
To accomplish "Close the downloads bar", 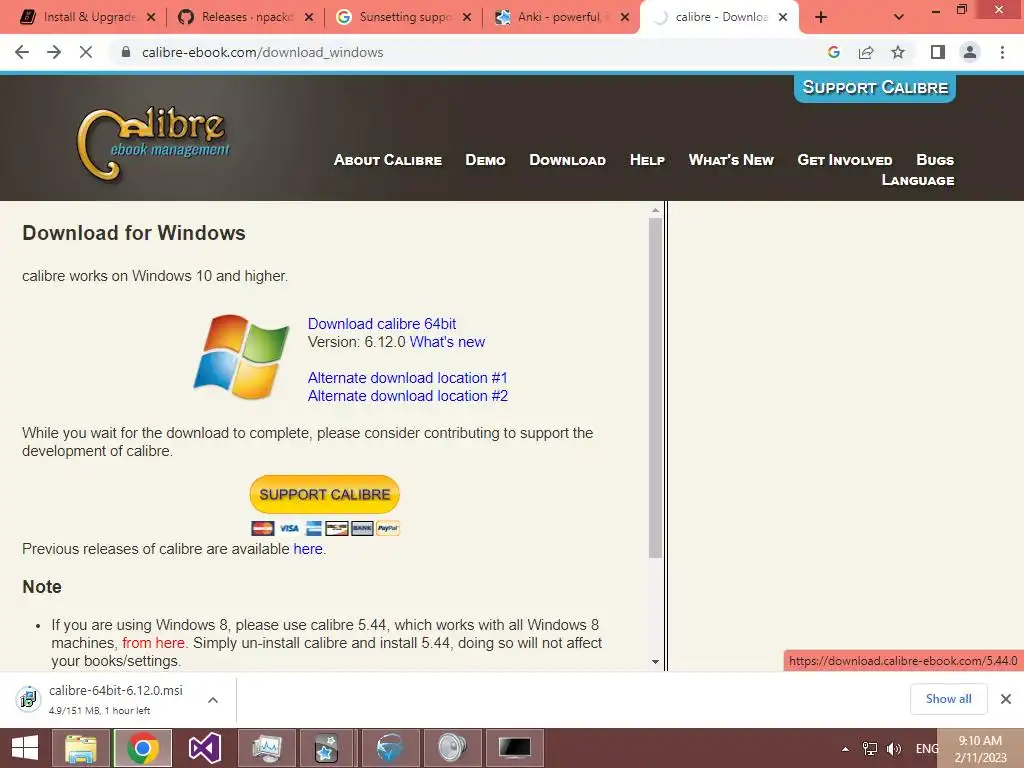I will pyautogui.click(x=1006, y=699).
